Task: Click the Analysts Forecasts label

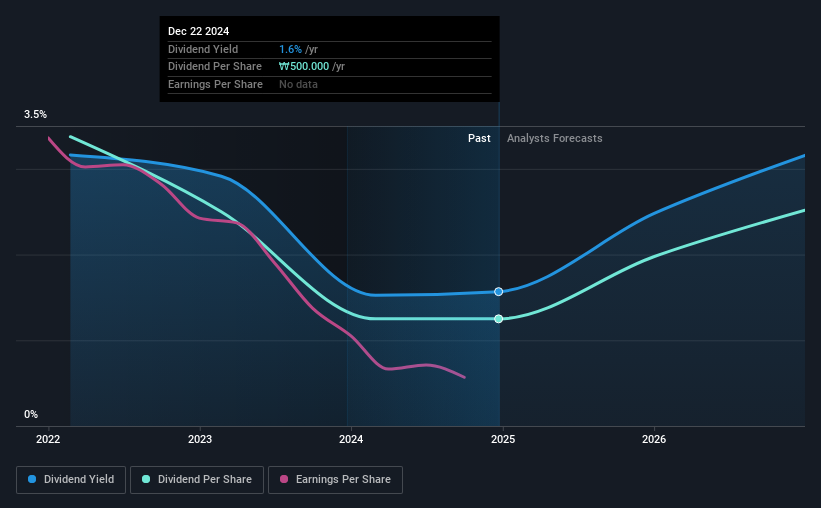Action: point(554,138)
